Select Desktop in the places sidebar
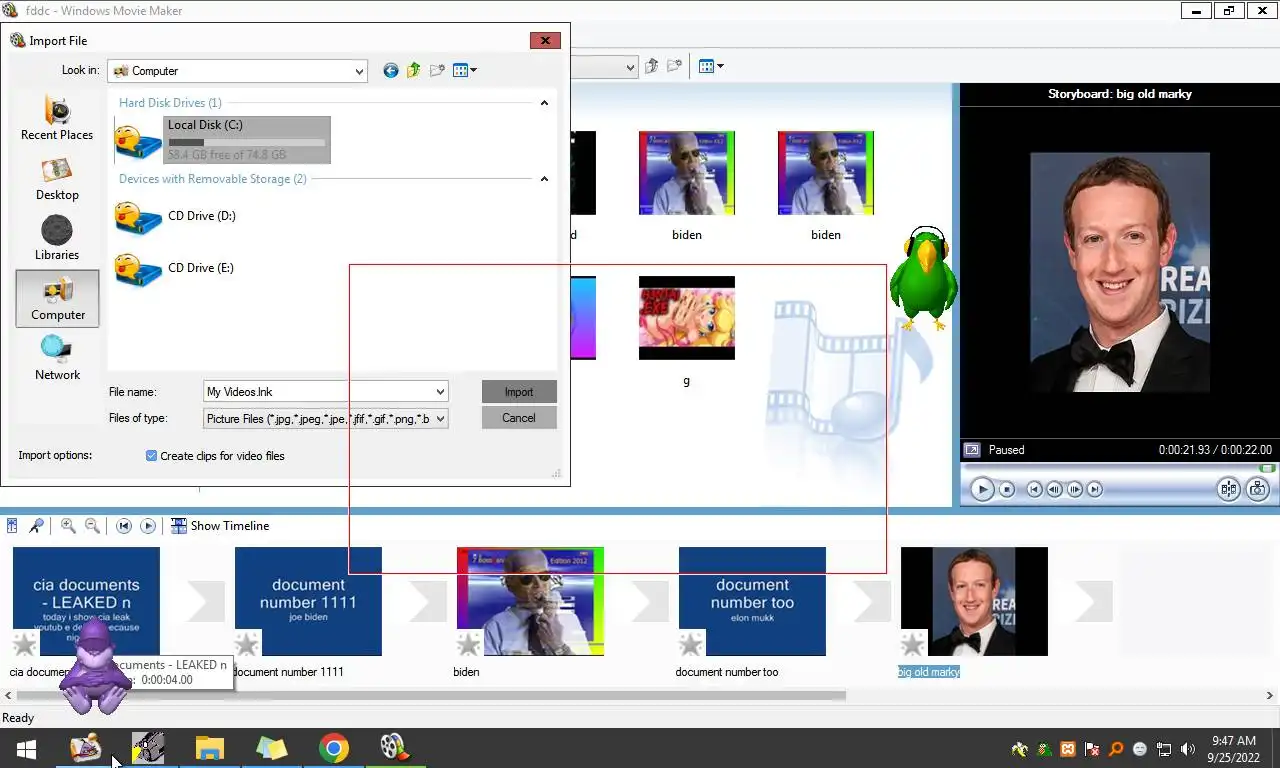Screen dimensions: 1280x768 [57, 180]
